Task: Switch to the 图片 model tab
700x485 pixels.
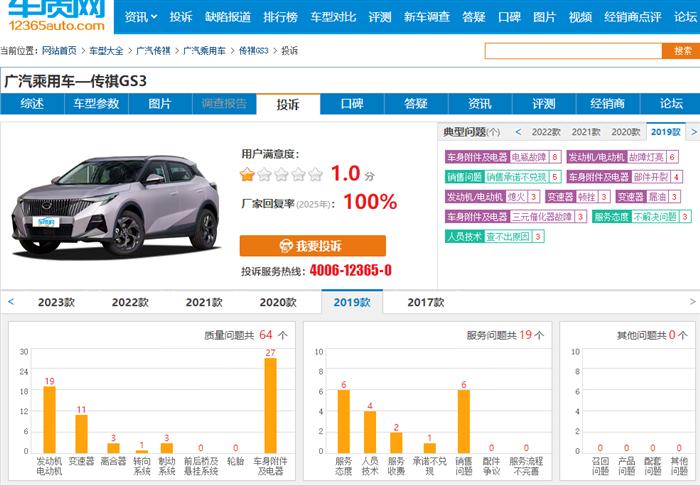Action: point(160,104)
